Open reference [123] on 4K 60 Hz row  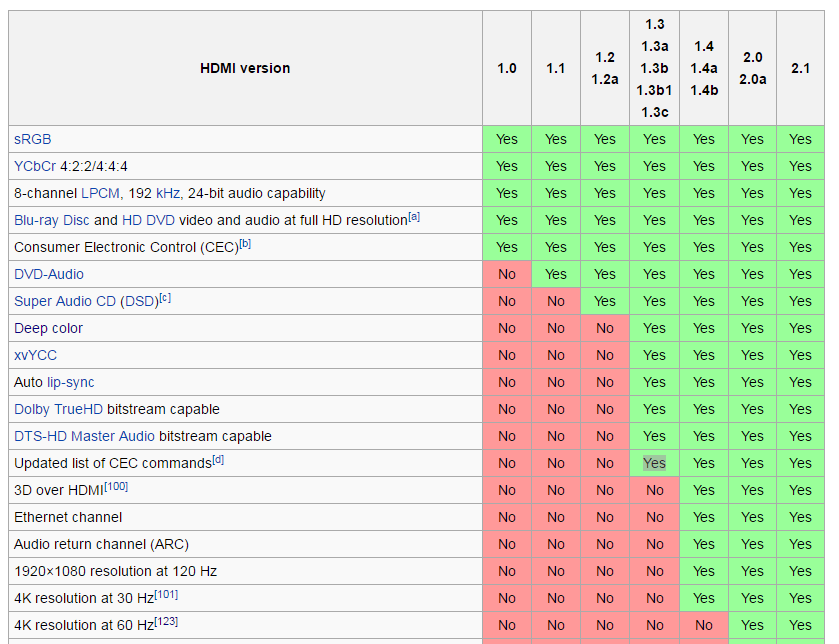(166, 622)
